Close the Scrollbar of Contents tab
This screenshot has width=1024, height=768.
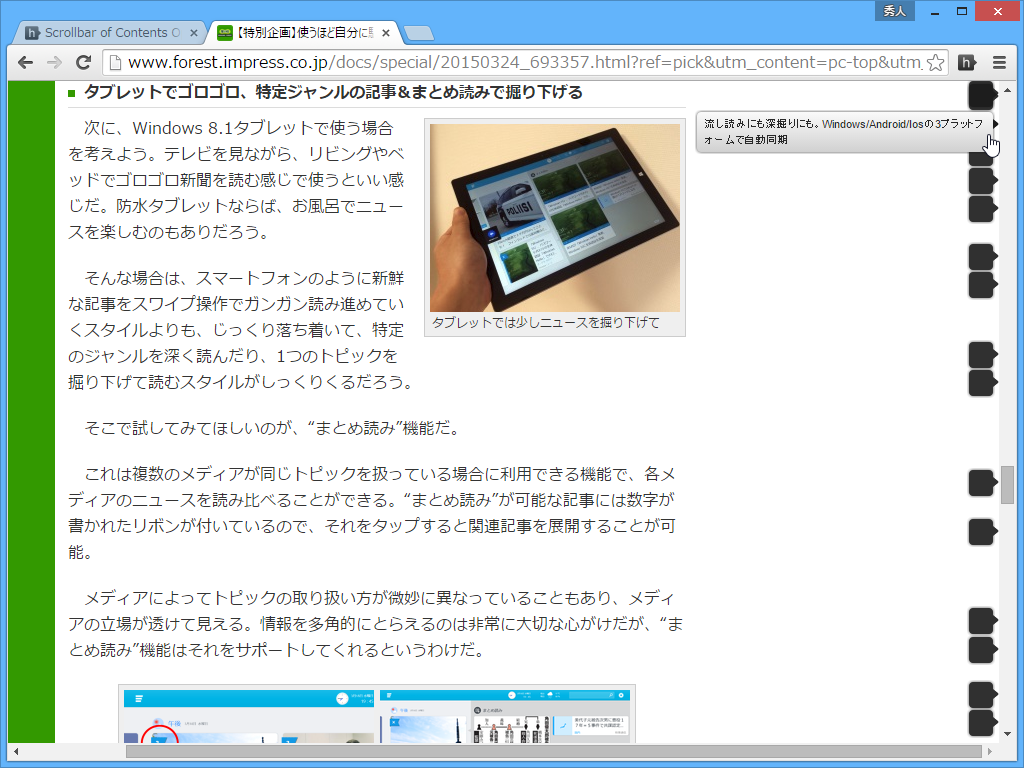pyautogui.click(x=193, y=33)
